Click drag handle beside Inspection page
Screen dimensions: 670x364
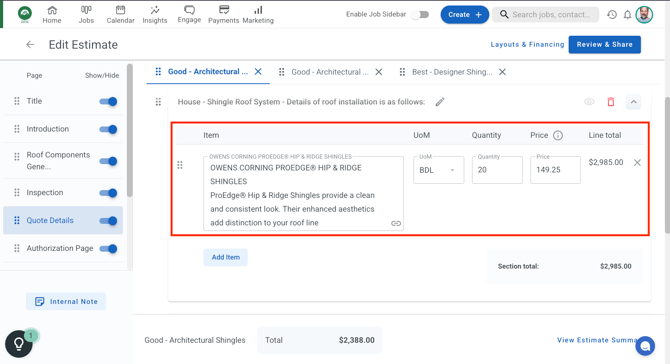[17, 192]
